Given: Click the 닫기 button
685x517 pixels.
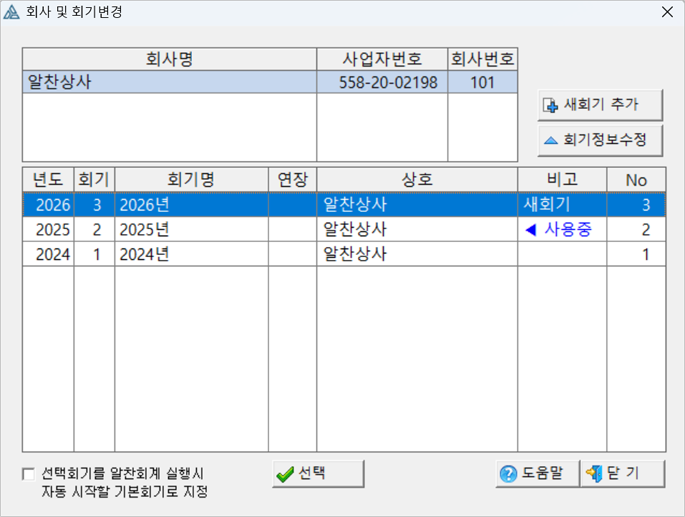Looking at the screenshot, I should point(623,474).
